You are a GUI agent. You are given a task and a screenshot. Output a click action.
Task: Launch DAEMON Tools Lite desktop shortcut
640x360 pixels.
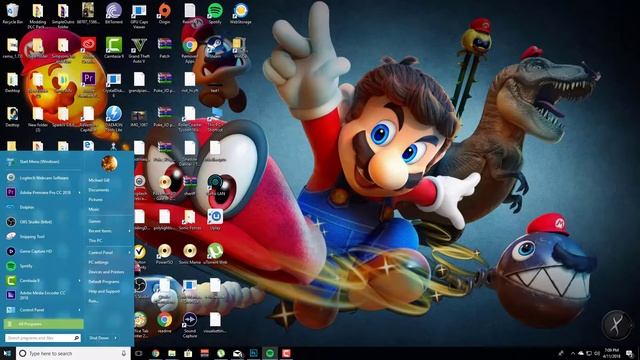tap(114, 118)
